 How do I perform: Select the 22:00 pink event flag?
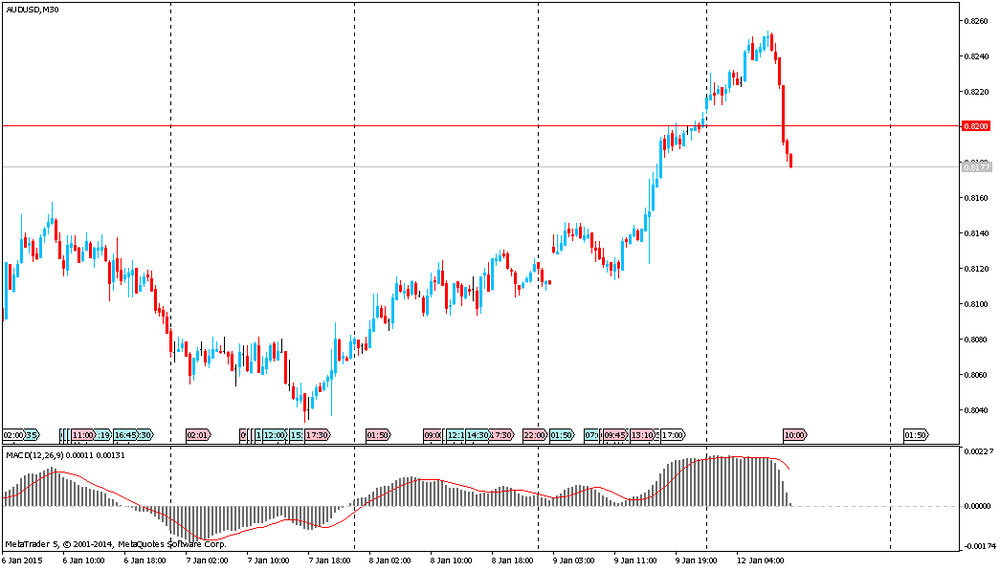click(535, 435)
